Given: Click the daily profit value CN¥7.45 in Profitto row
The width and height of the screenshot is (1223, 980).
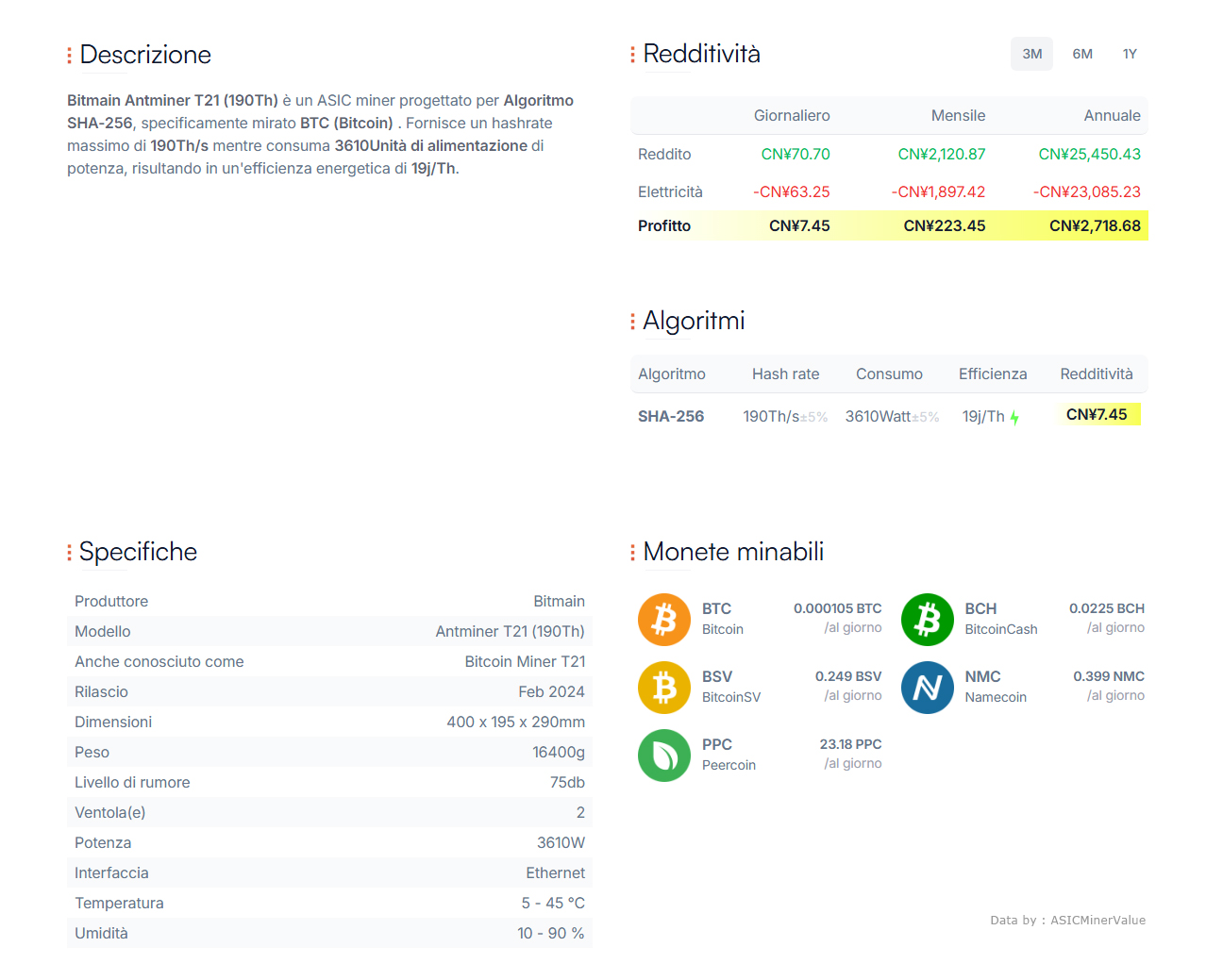Looking at the screenshot, I should tap(799, 226).
